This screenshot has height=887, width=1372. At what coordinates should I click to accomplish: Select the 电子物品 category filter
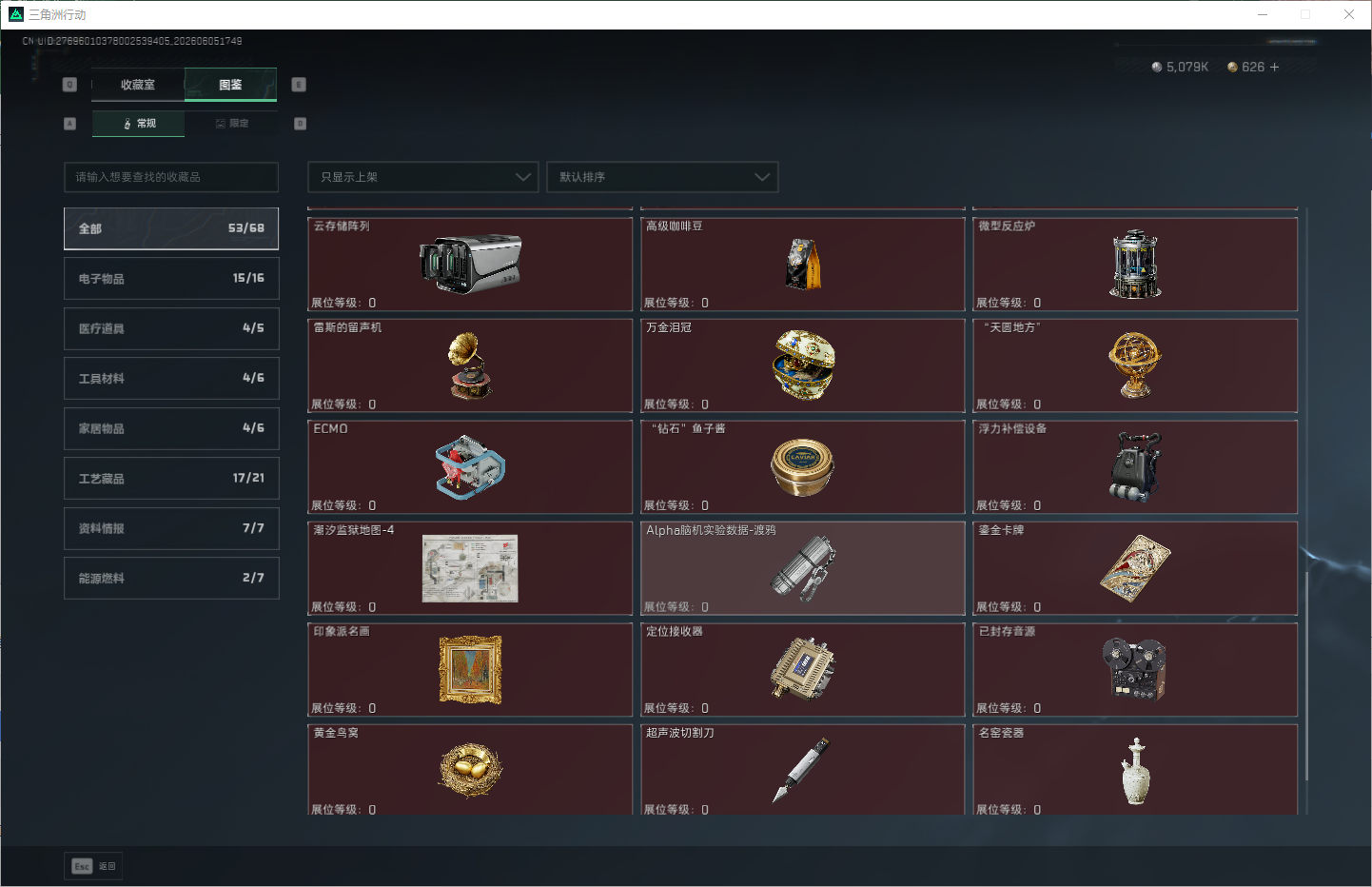tap(171, 278)
